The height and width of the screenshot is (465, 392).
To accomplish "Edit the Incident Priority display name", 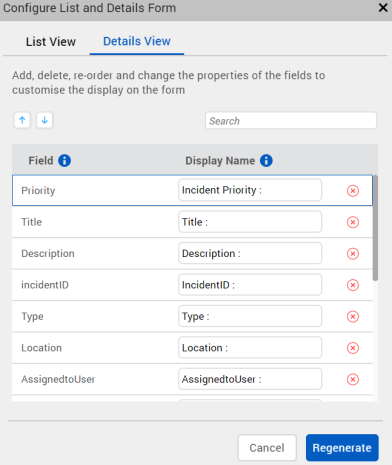I will click(250, 190).
